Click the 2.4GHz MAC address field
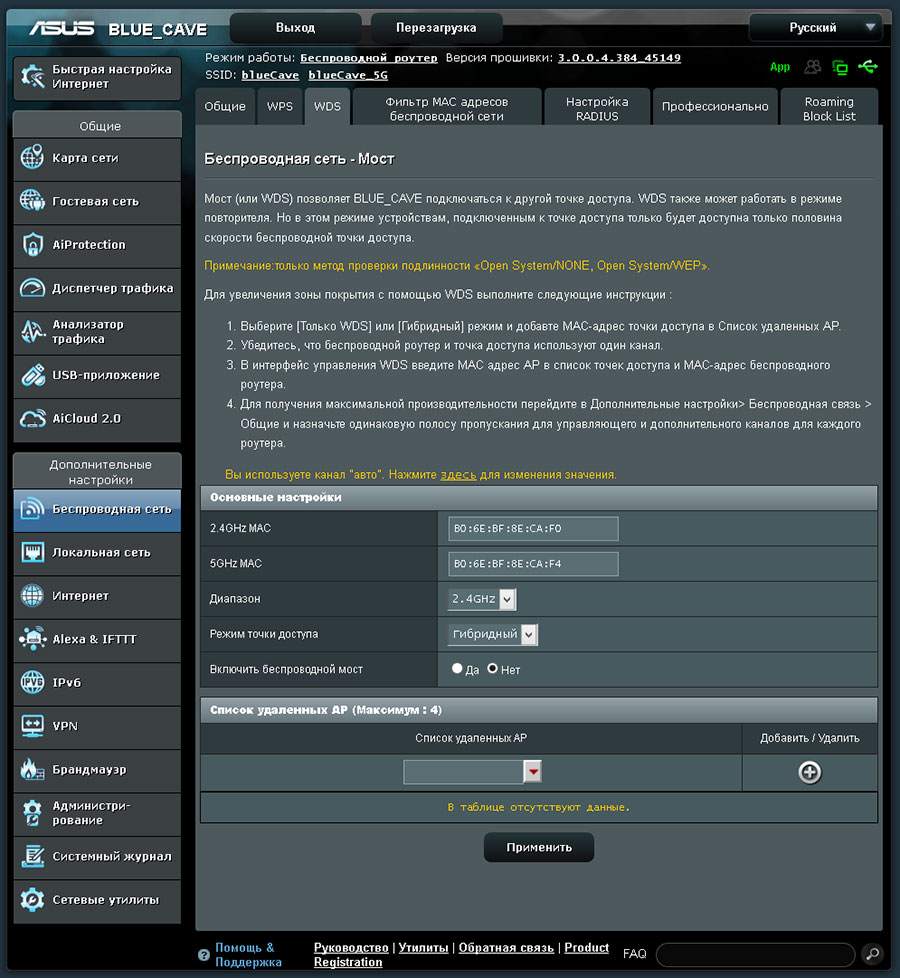900x978 pixels. (533, 528)
